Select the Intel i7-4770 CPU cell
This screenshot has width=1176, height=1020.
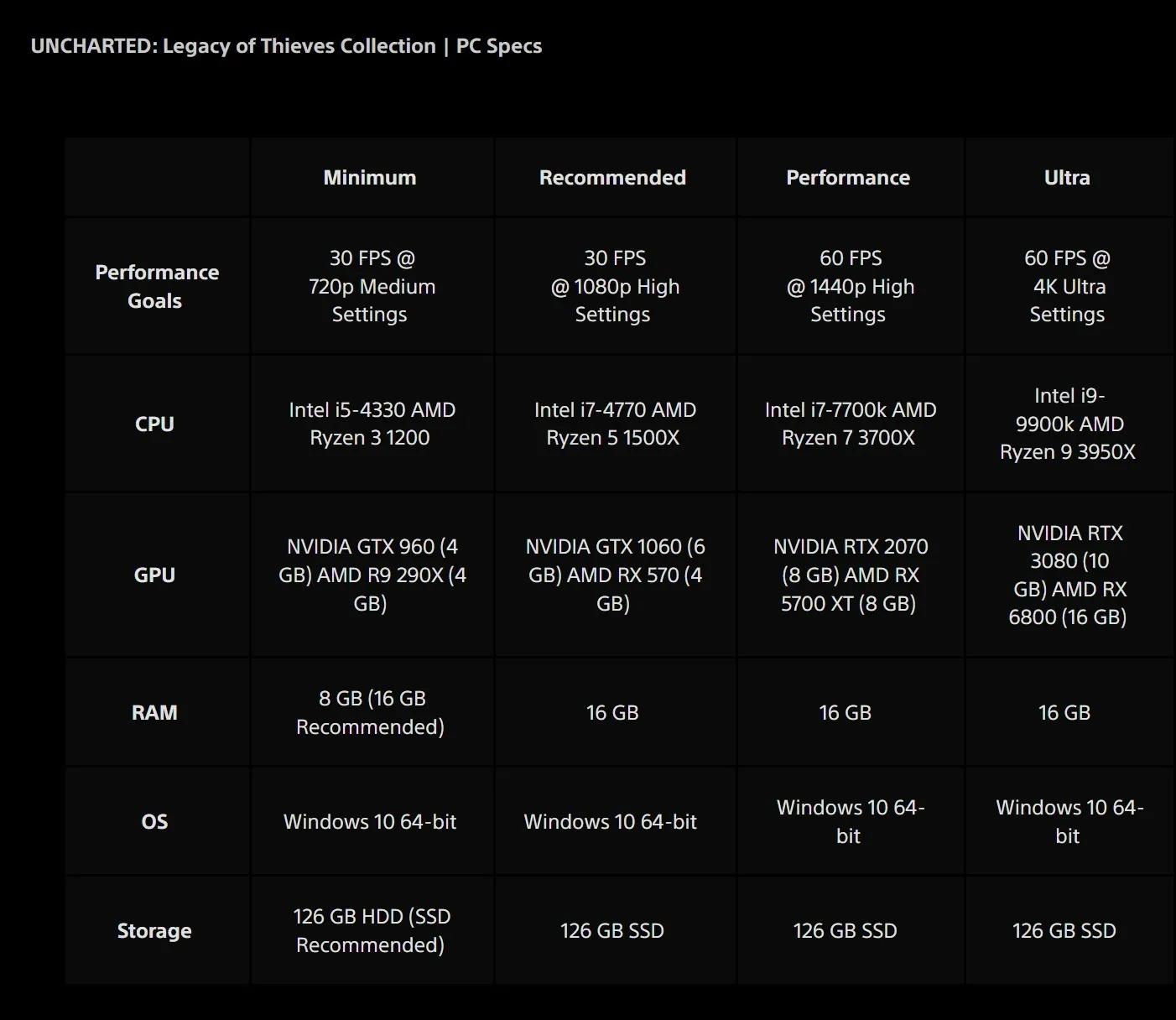614,424
